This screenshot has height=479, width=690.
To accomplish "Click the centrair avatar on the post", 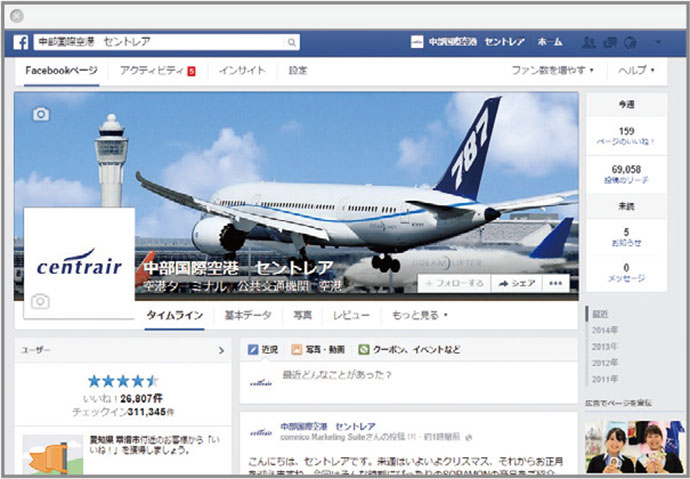I will (x=261, y=433).
